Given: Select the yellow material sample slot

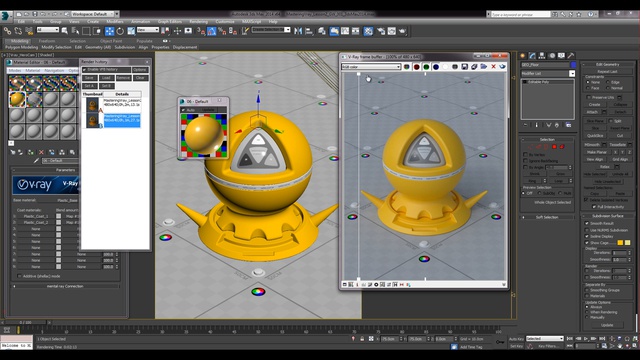Looking at the screenshot, I should pos(17,99).
